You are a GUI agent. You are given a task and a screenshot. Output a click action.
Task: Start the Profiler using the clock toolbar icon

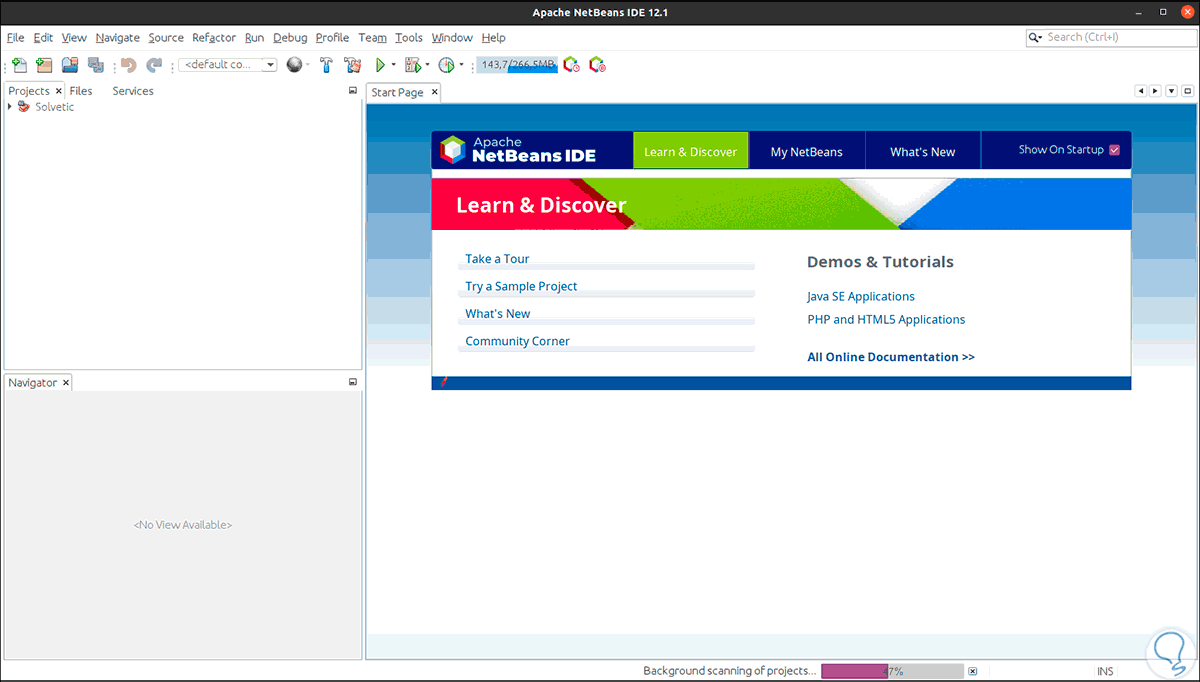(447, 64)
